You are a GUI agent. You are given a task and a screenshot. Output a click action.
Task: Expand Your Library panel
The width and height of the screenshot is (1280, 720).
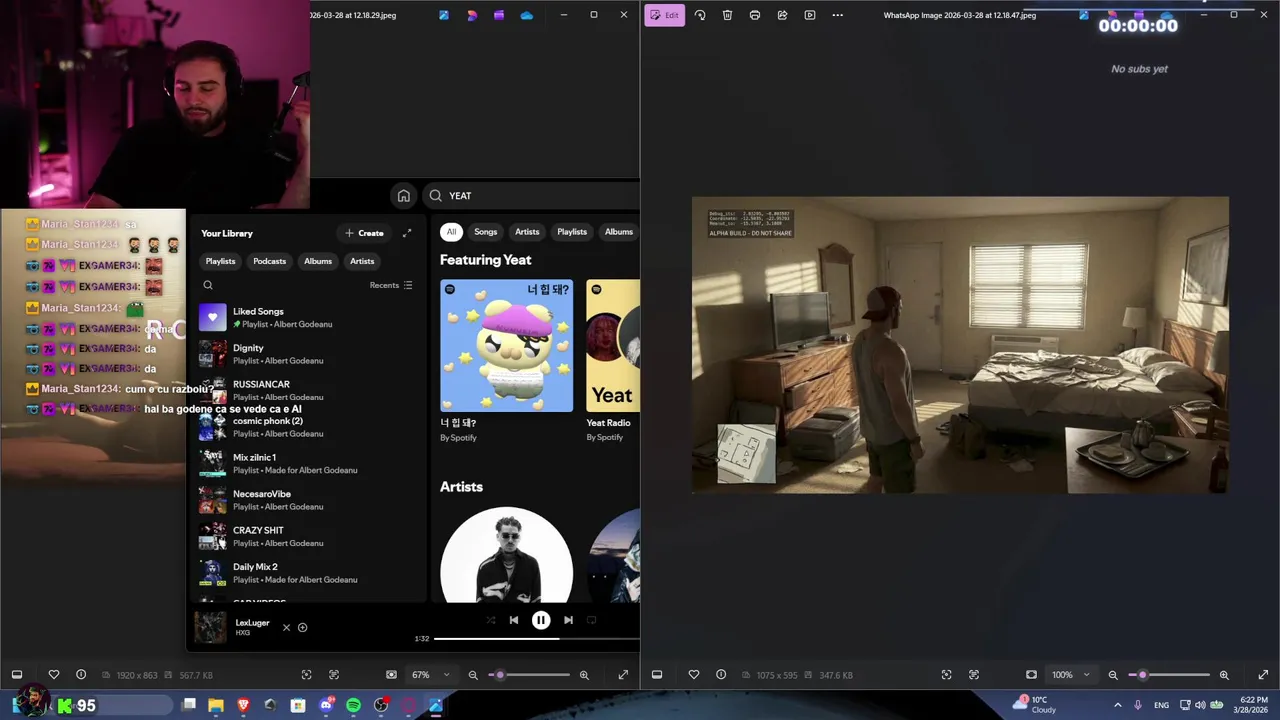[407, 233]
